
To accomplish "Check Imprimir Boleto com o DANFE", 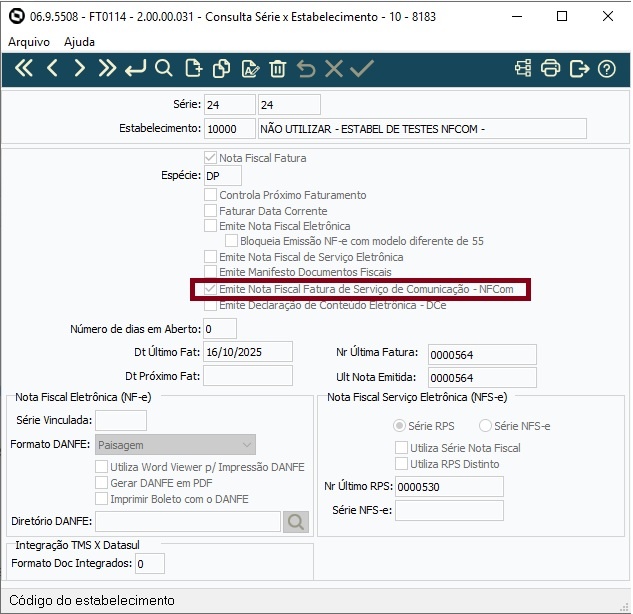I will click(x=101, y=499).
